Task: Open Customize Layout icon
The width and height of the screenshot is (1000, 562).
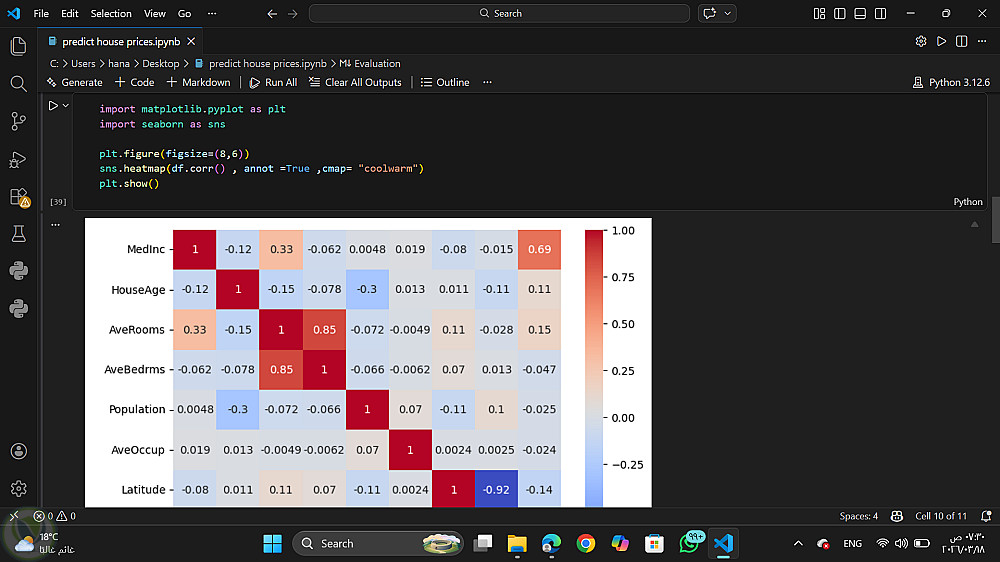Action: tap(820, 13)
